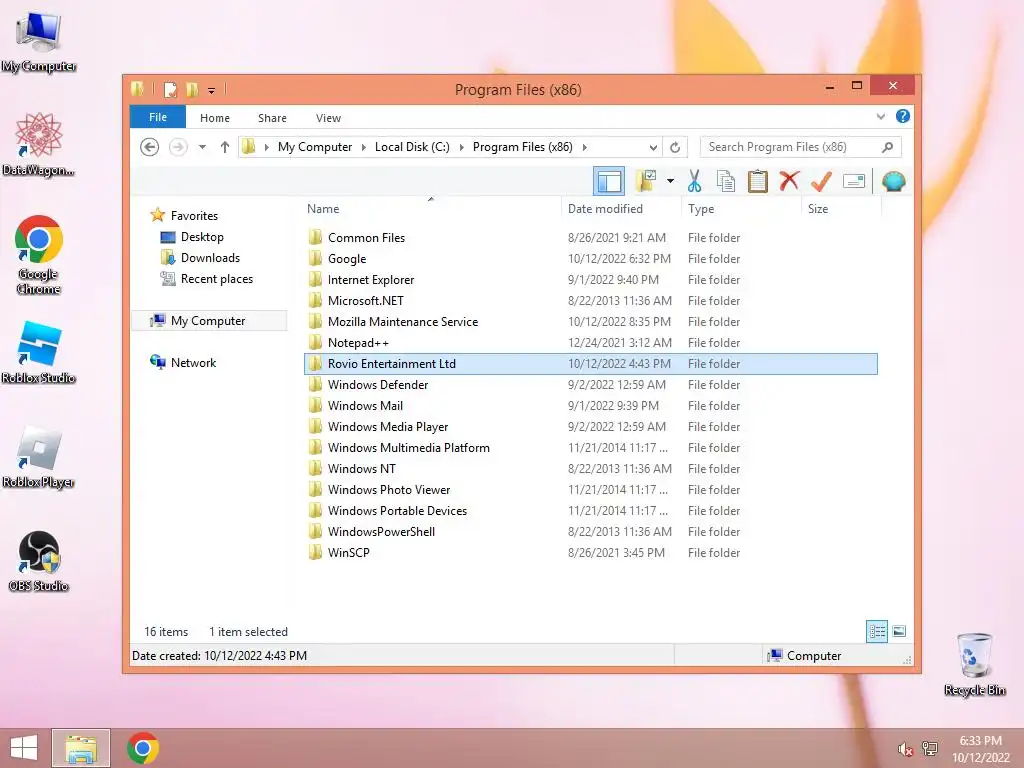Go back with the Back arrow
The width and height of the screenshot is (1024, 768).
pyautogui.click(x=150, y=147)
